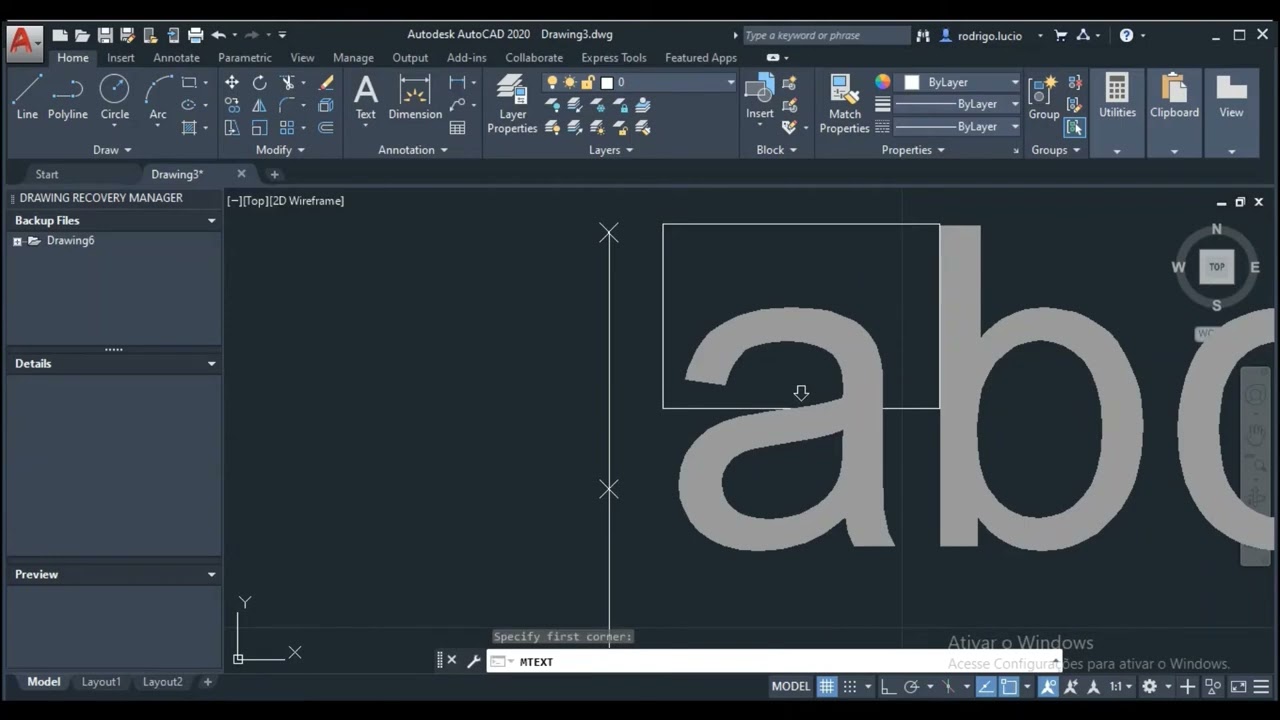Click the Move tool icon
Screen dimensions: 1280x720
232,82
